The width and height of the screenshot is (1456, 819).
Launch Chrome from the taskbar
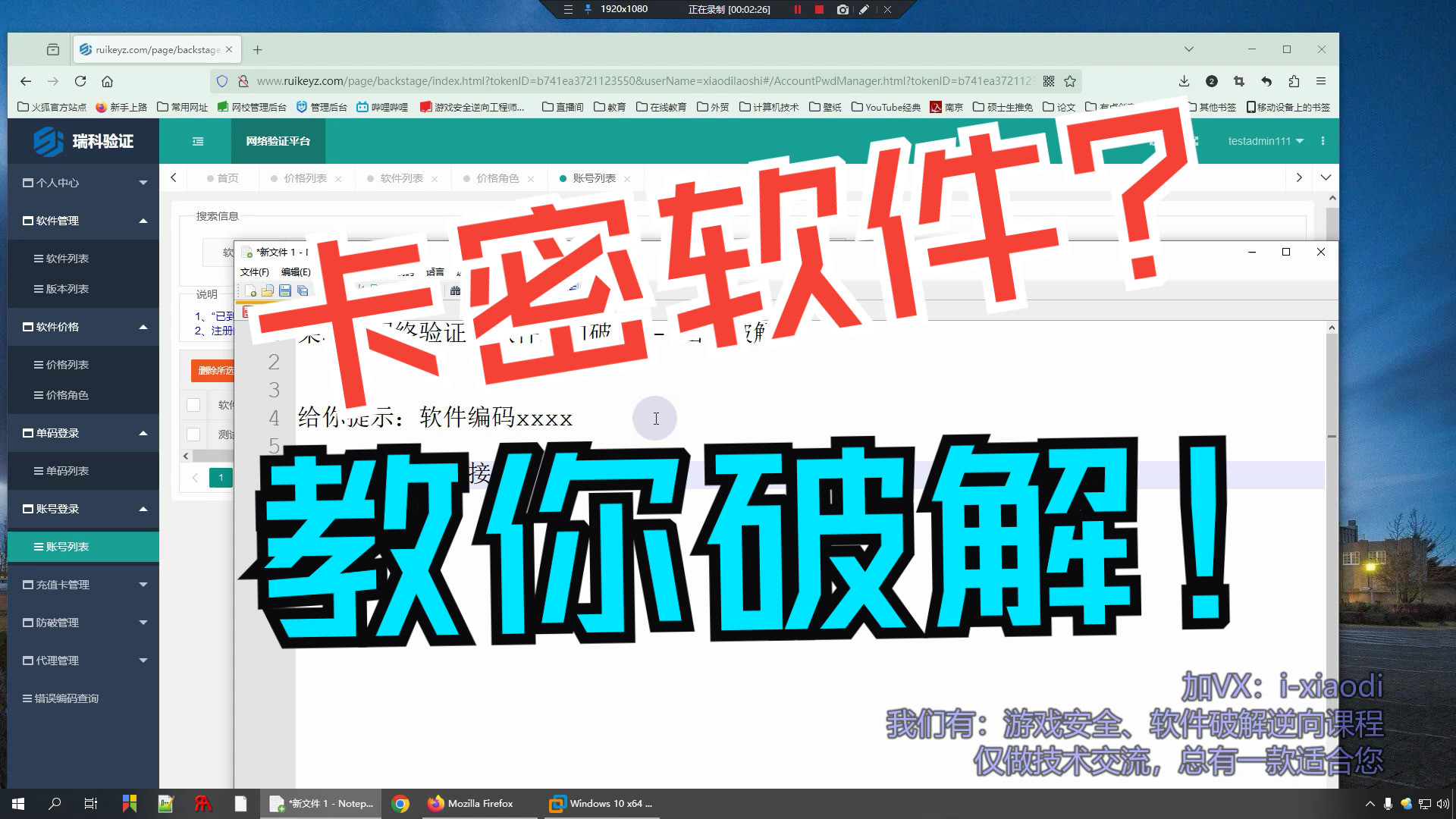pos(400,804)
